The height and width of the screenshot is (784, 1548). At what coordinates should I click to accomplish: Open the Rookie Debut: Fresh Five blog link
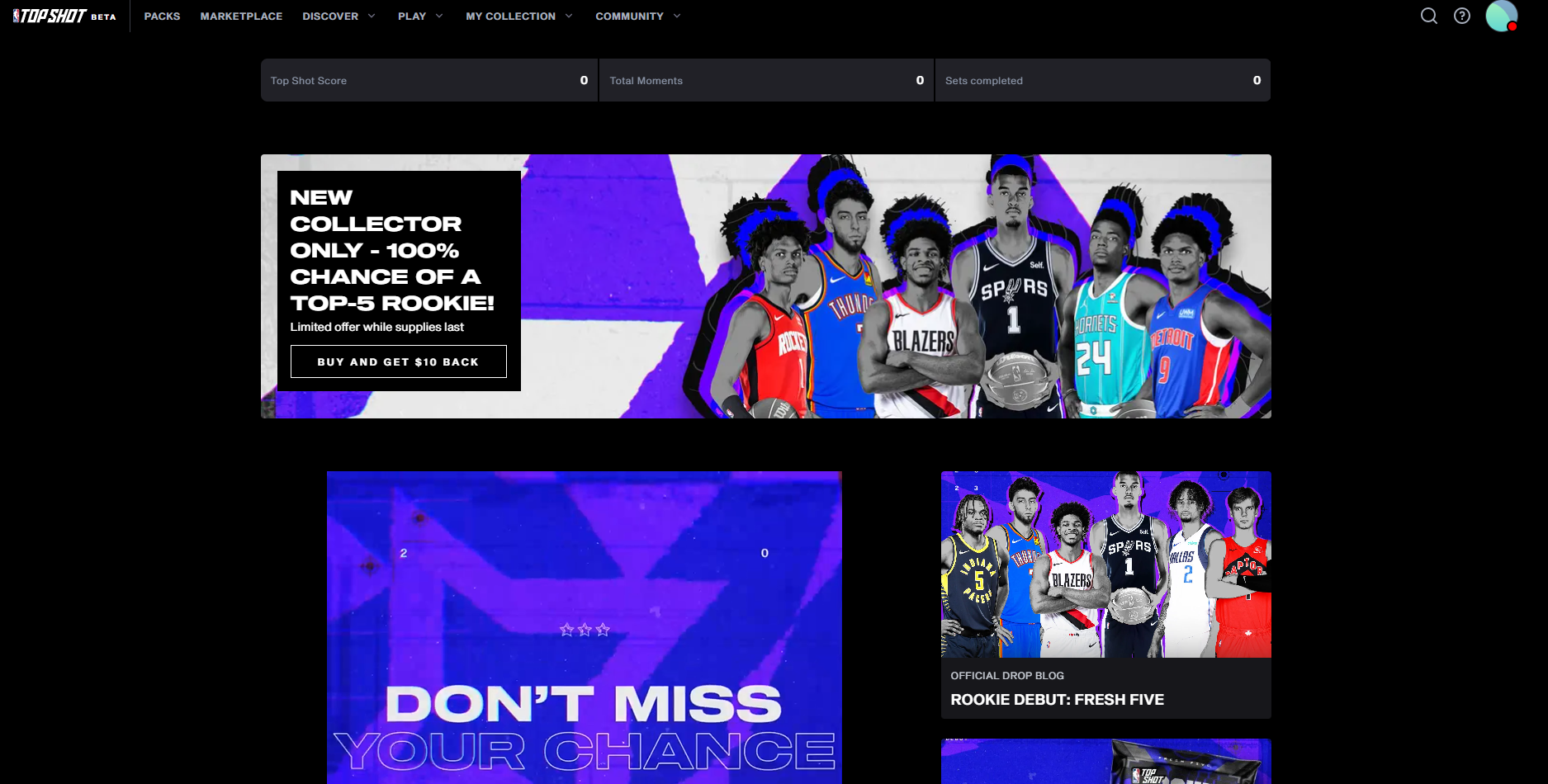(1057, 700)
